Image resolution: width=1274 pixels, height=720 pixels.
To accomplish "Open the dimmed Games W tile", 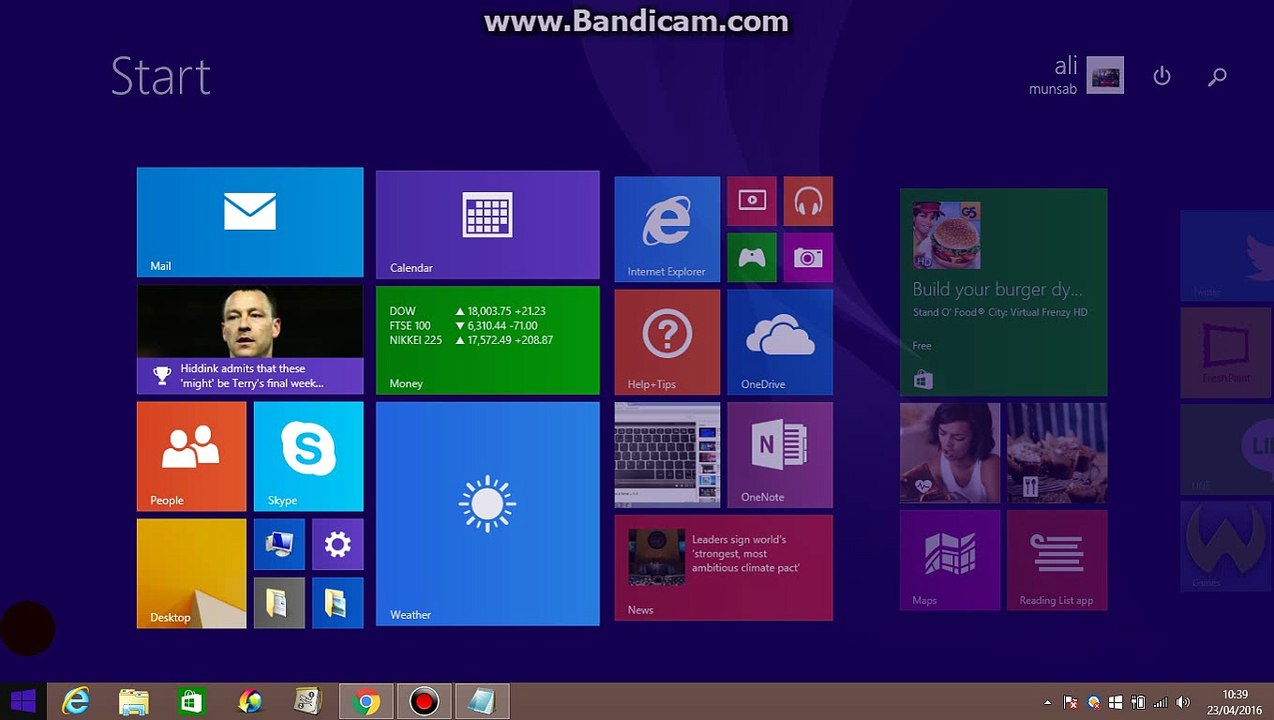I will point(1227,546).
